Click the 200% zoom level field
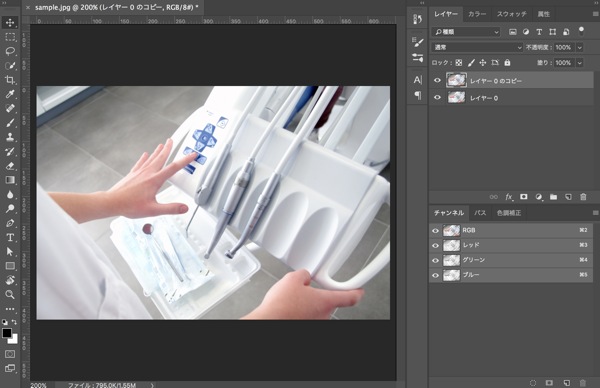Viewport: 600px width, 388px height. coord(39,385)
